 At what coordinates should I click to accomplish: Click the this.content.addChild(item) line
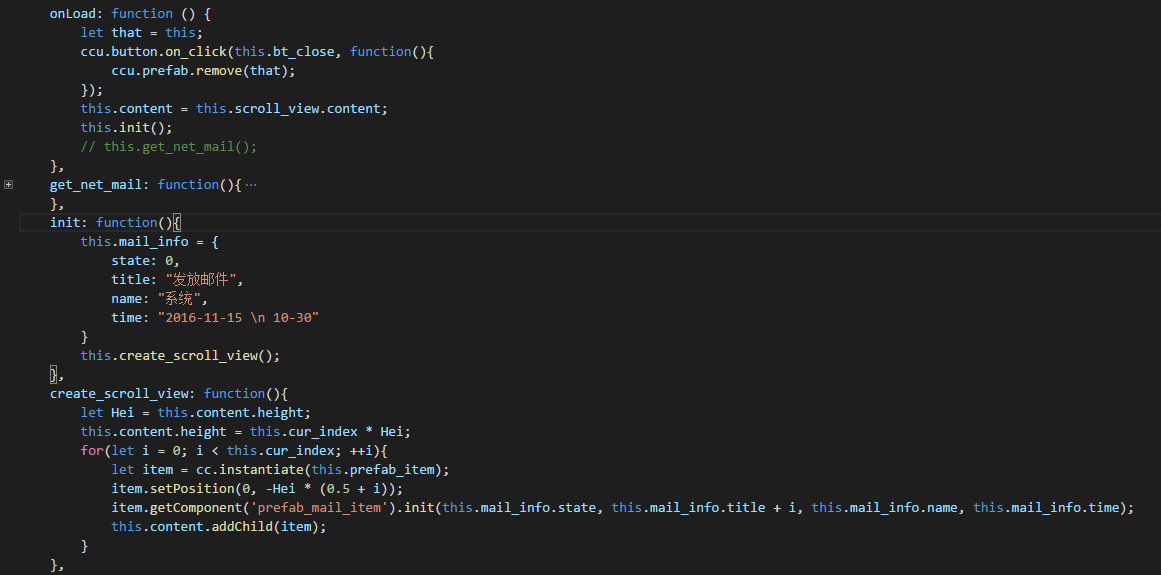click(218, 527)
